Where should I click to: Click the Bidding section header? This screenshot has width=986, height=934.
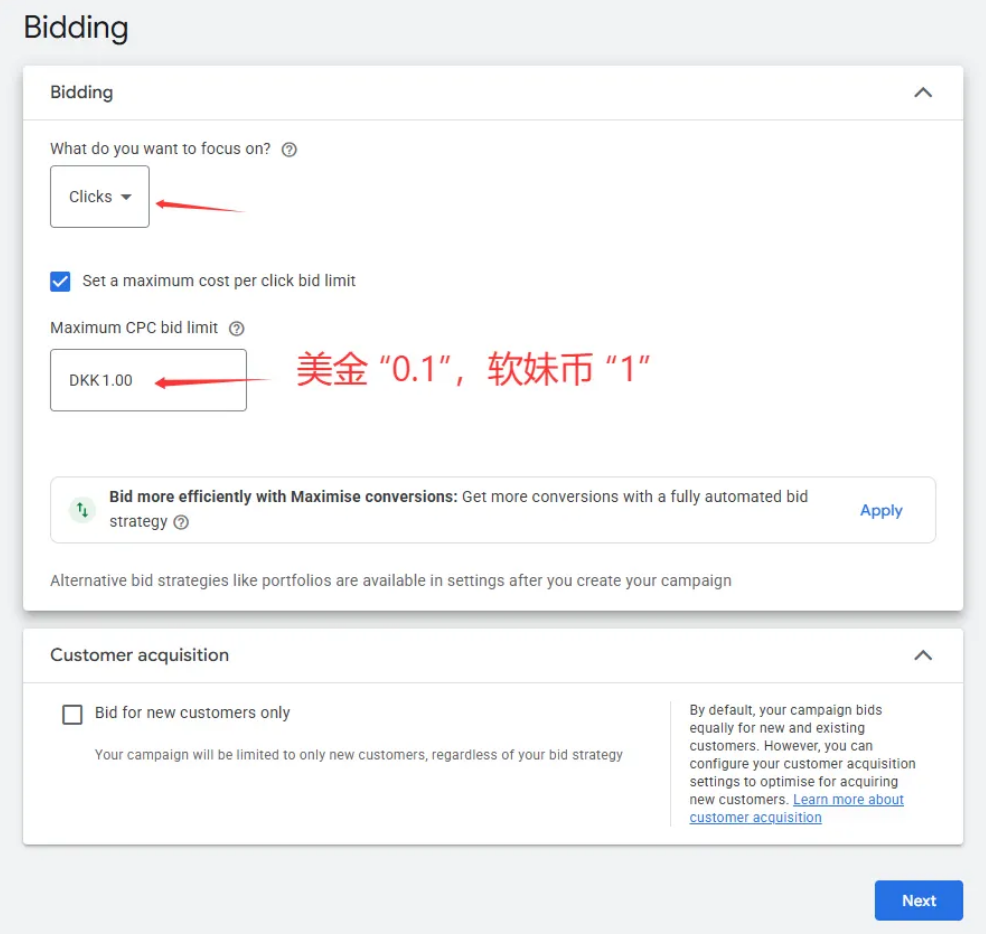[81, 92]
